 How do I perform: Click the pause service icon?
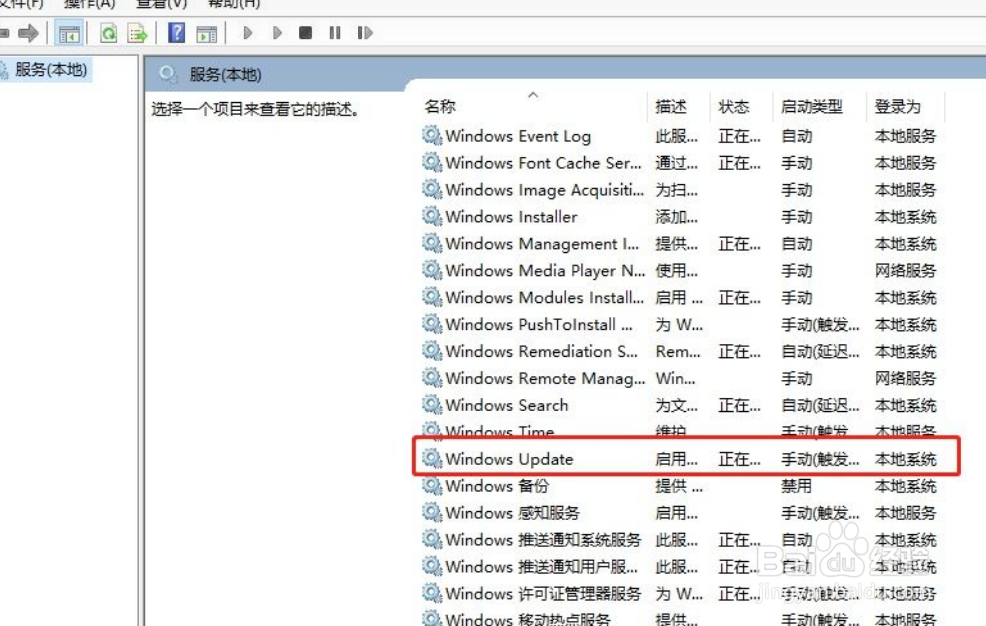[335, 33]
